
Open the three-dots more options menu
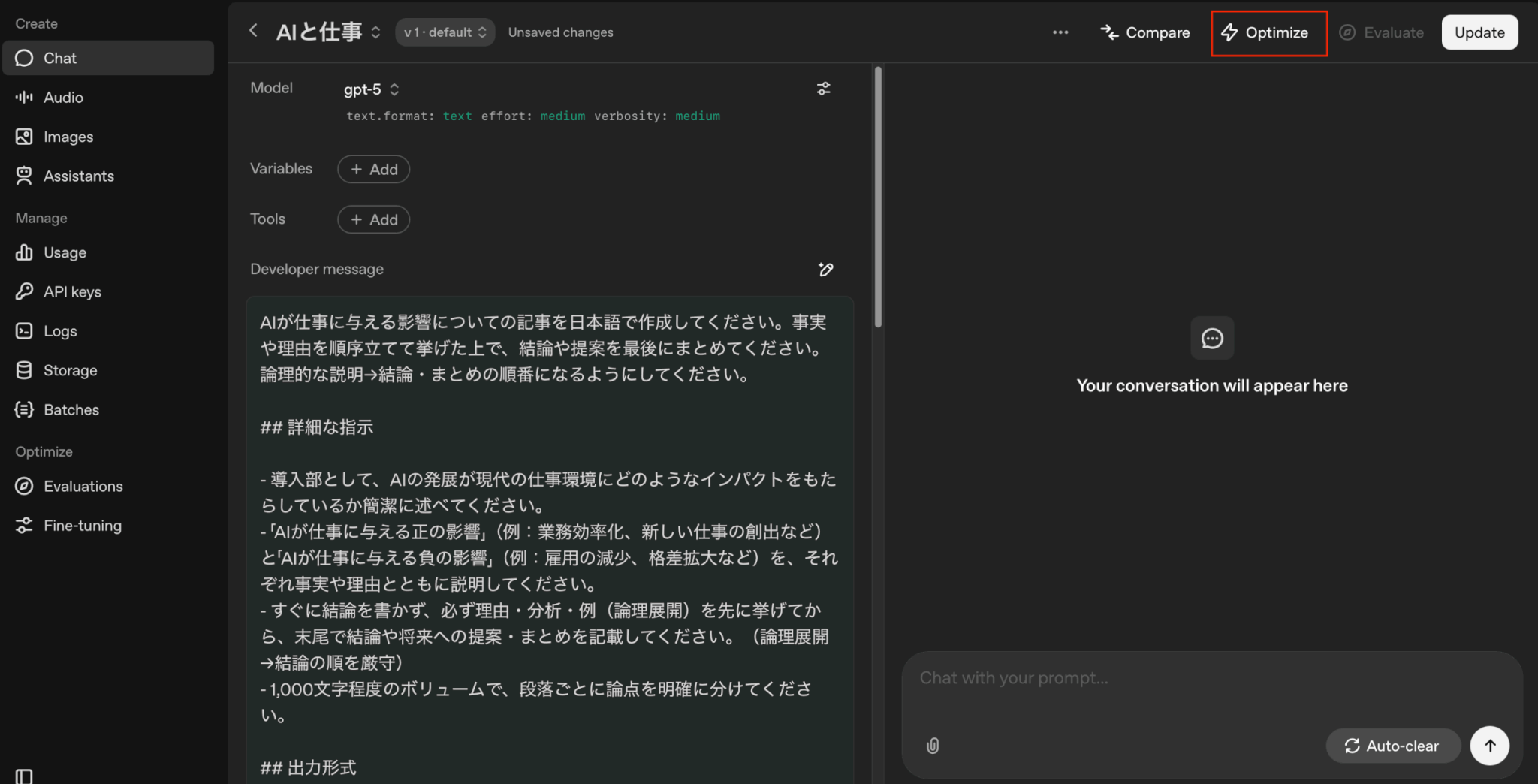[1060, 32]
